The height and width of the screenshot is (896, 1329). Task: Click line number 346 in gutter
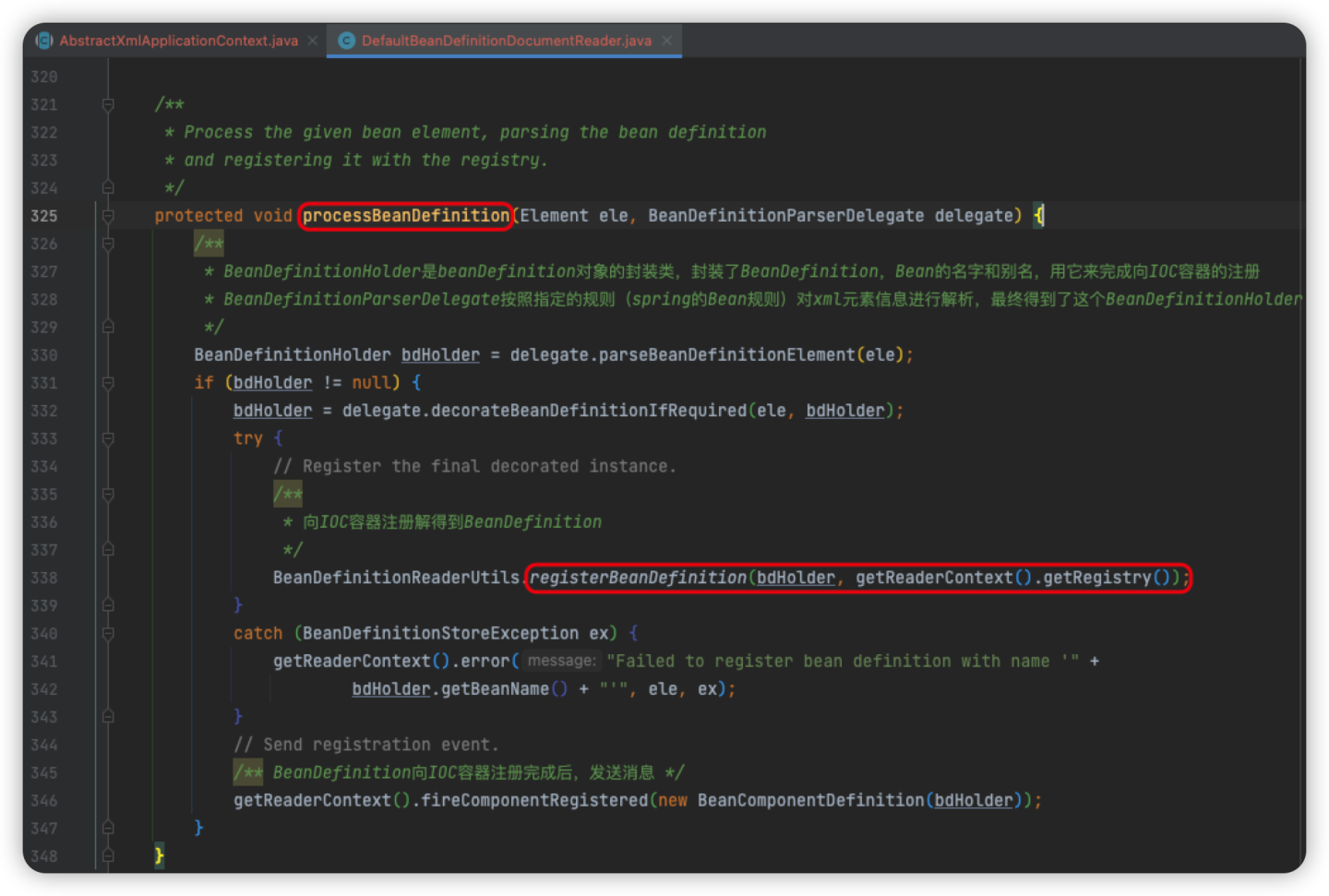[x=44, y=800]
